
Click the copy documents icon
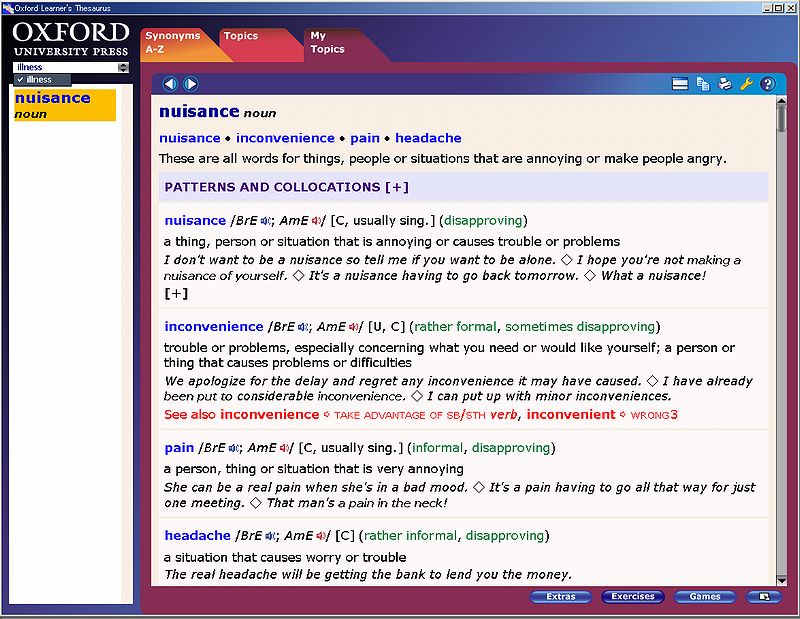[703, 84]
